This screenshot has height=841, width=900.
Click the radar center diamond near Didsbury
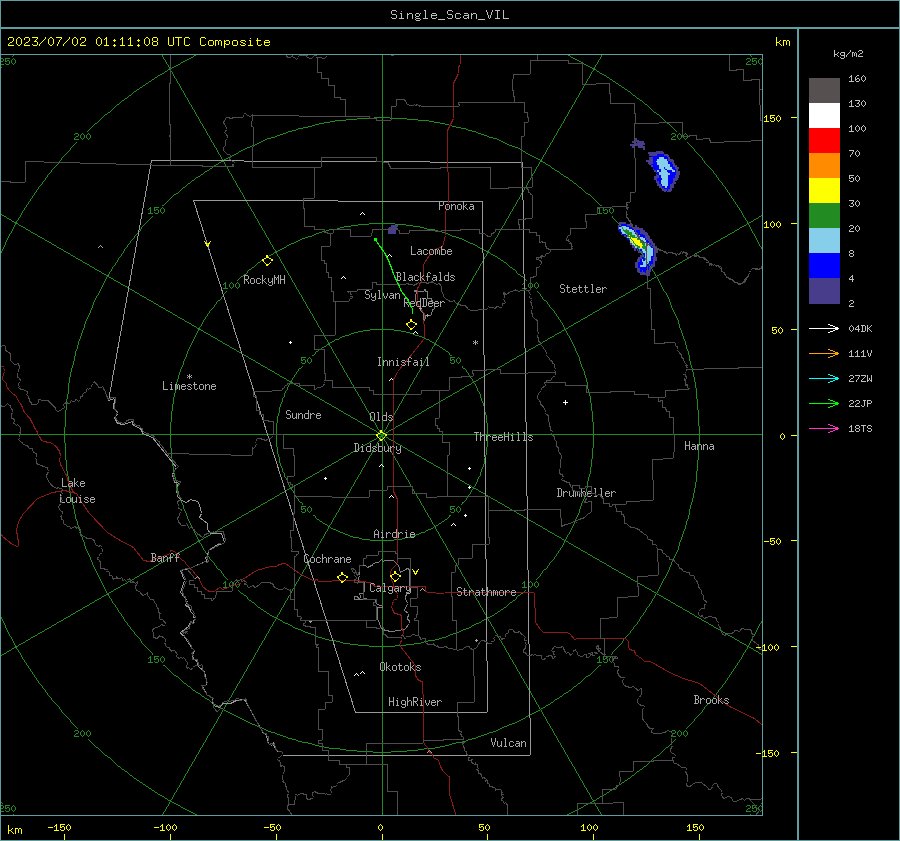point(382,435)
